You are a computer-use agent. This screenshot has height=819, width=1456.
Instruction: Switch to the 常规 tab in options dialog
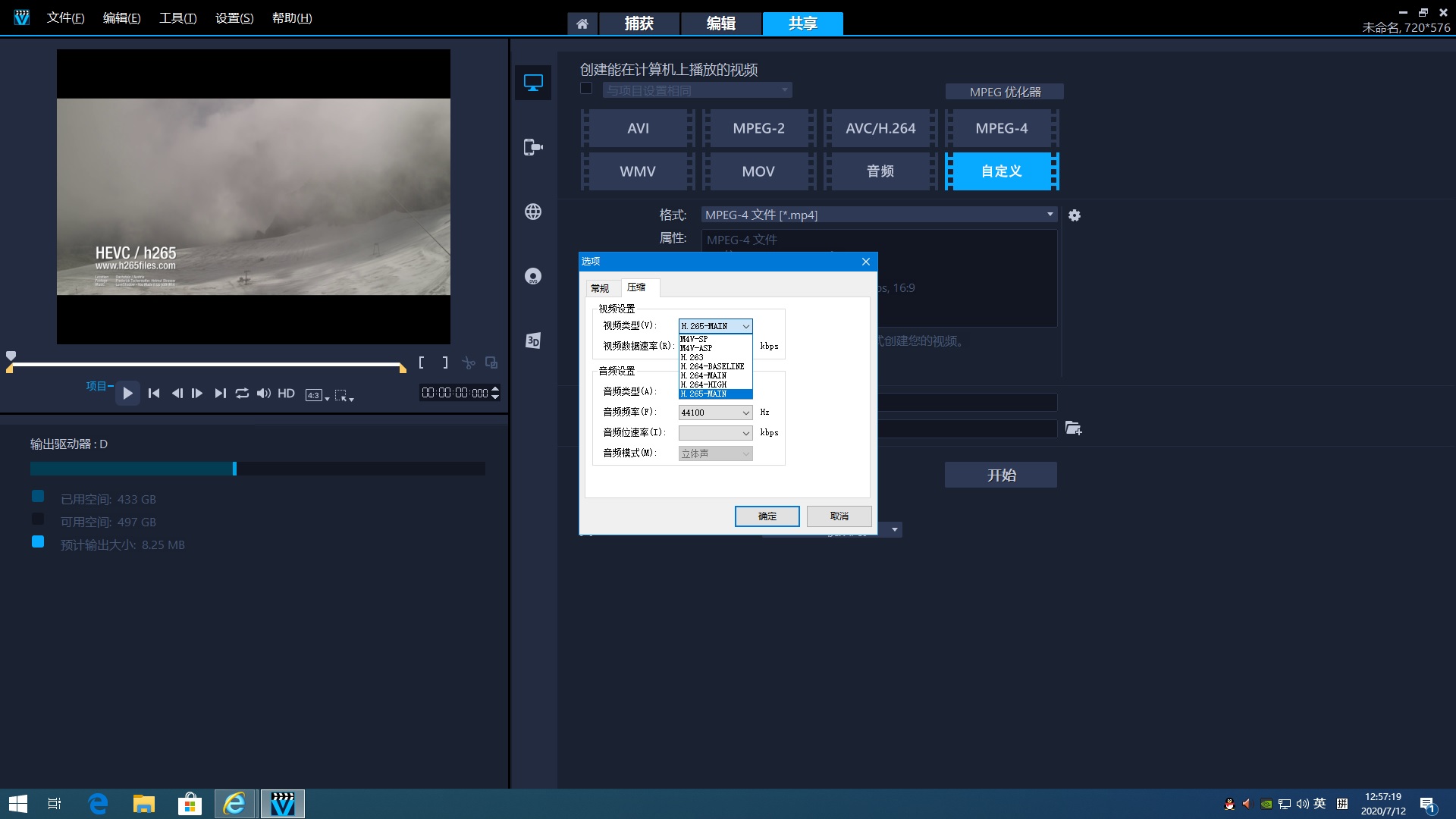point(600,288)
